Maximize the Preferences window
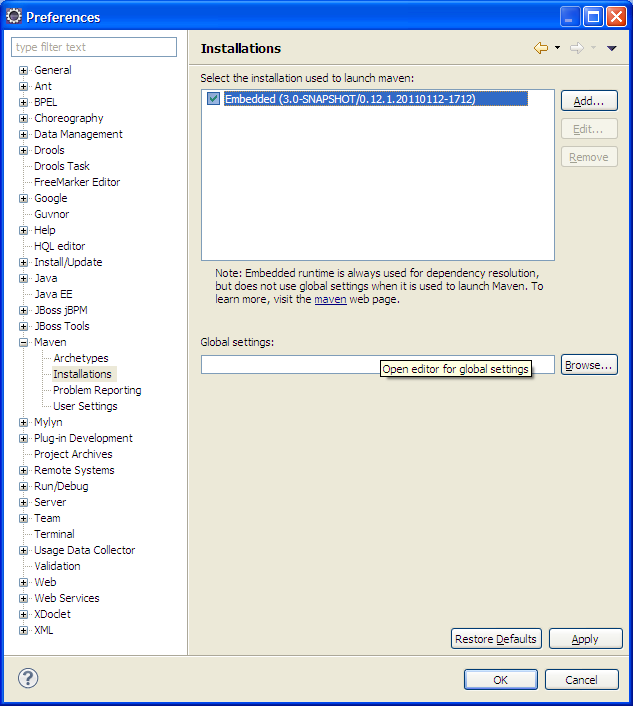Image resolution: width=633 pixels, height=706 pixels. tap(593, 17)
